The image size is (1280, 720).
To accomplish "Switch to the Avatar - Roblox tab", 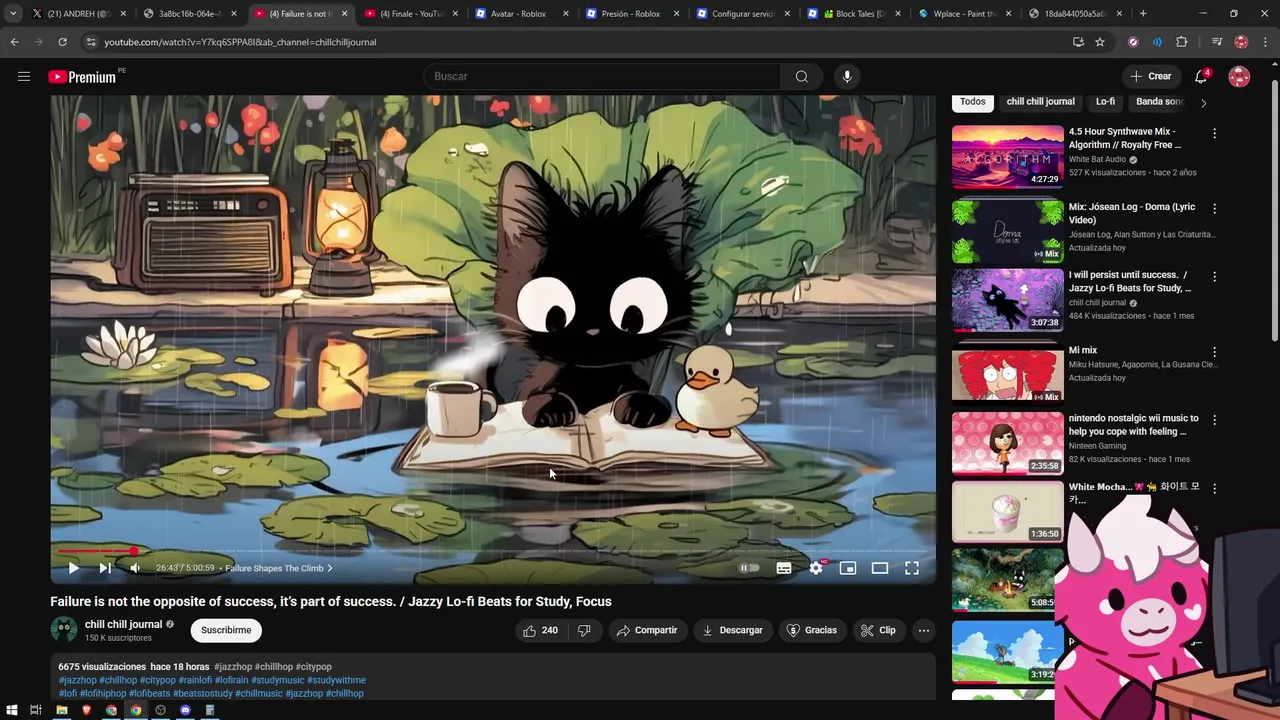I will (520, 14).
